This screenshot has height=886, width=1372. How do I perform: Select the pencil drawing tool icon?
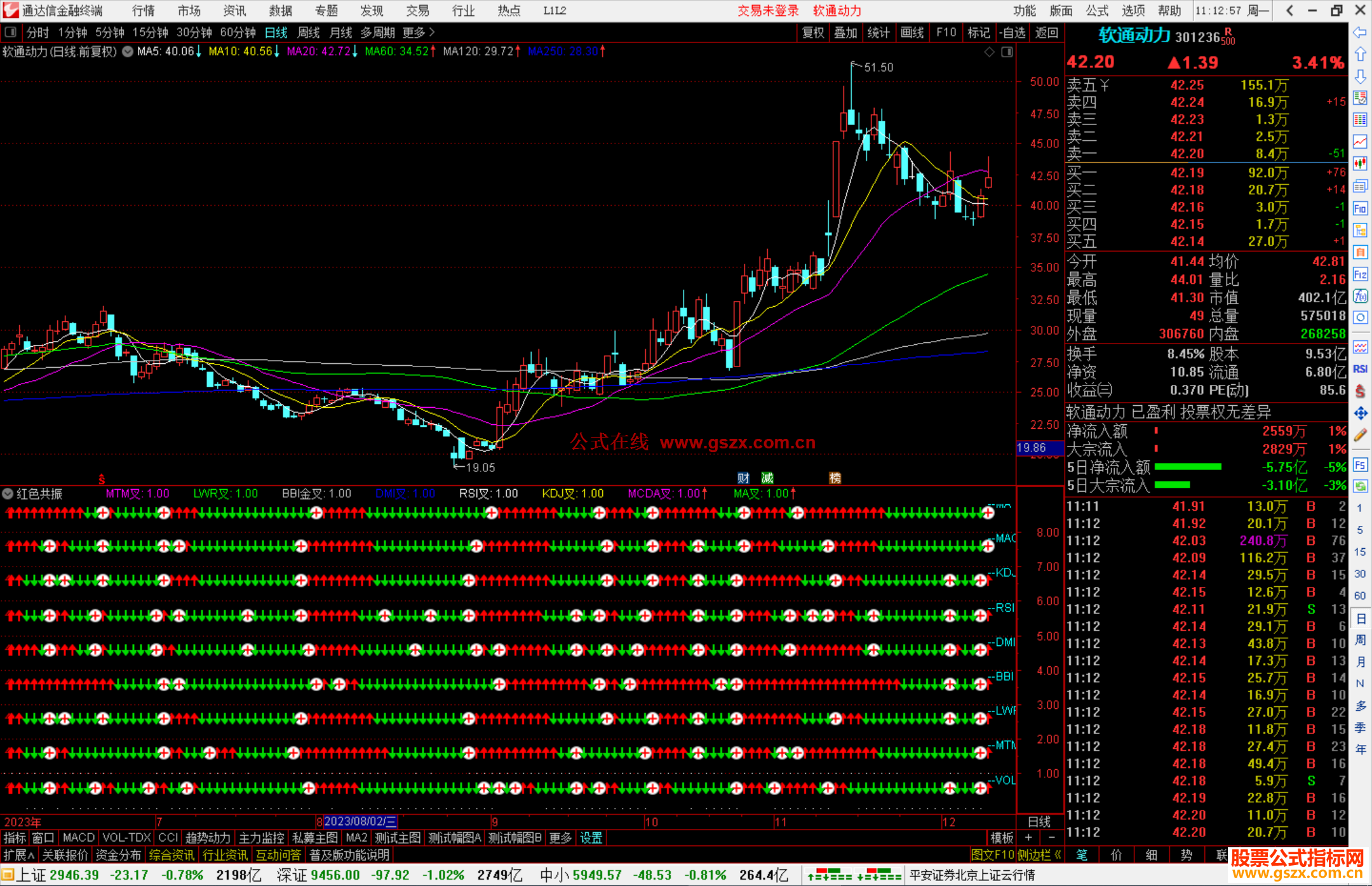(1360, 436)
